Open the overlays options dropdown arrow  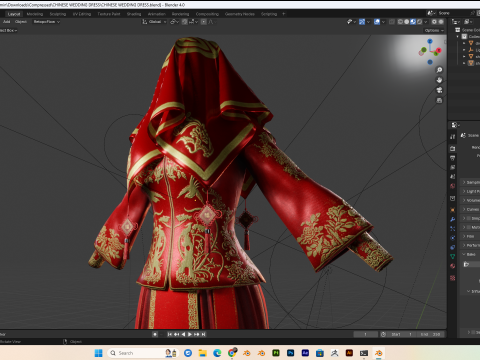pyautogui.click(x=383, y=22)
